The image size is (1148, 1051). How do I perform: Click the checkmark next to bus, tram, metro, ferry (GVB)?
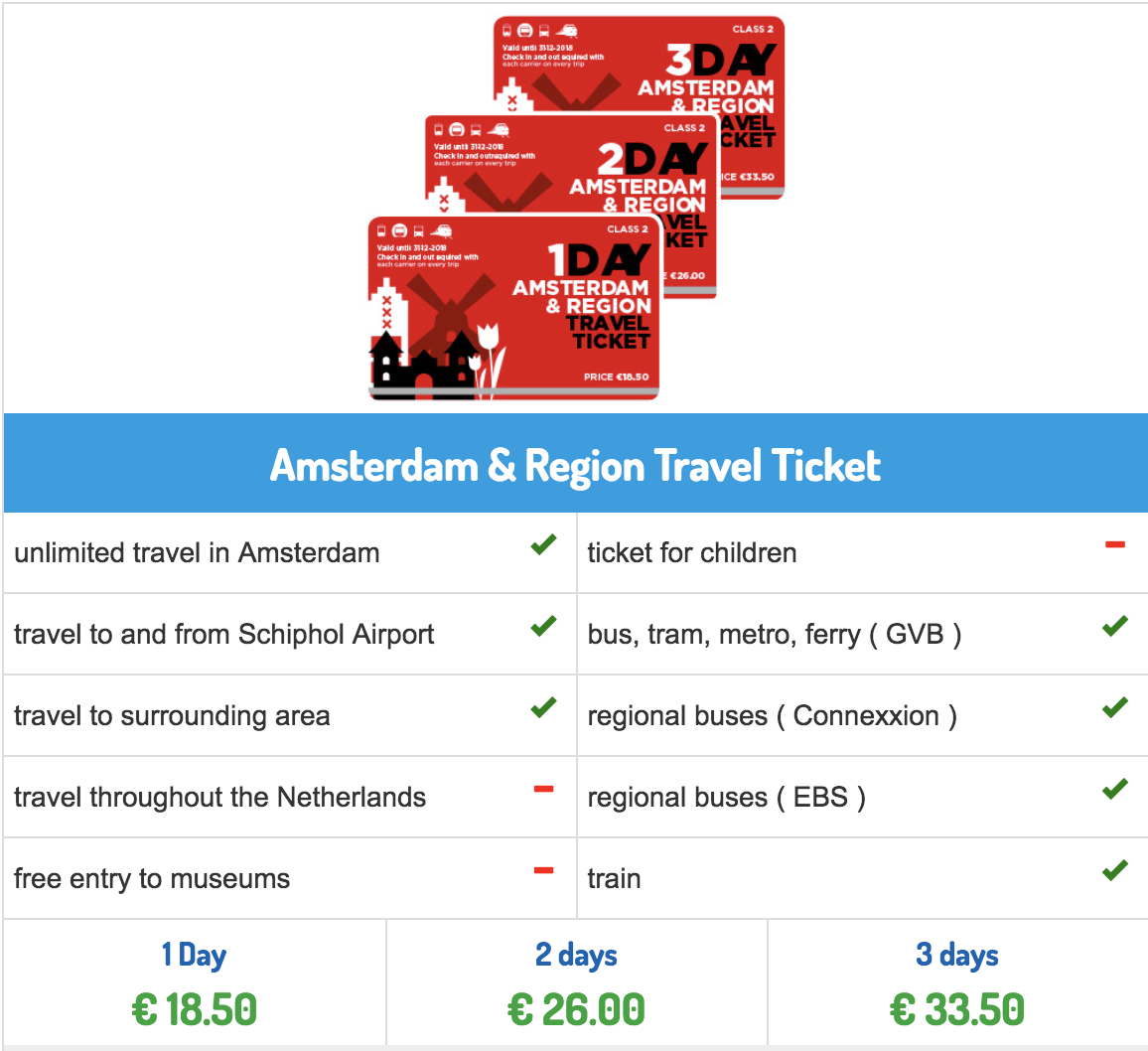pyautogui.click(x=1115, y=626)
